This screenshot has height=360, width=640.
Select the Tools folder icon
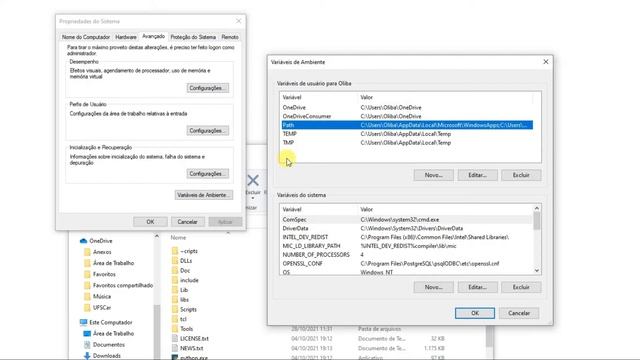tap(175, 329)
